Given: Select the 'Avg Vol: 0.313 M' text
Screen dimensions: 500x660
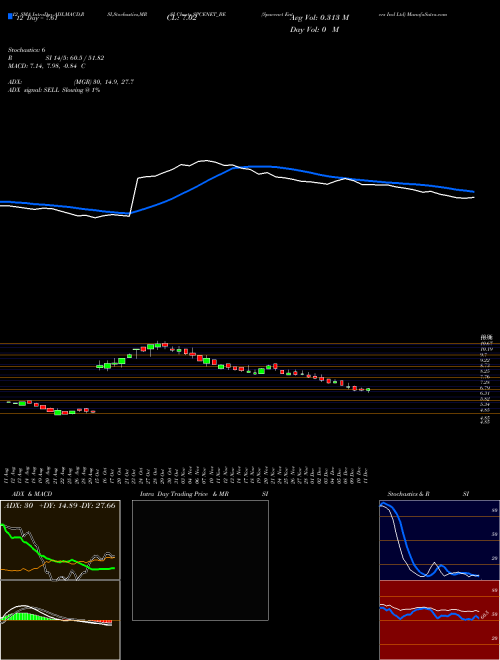Looking at the screenshot, I should pos(319,18).
